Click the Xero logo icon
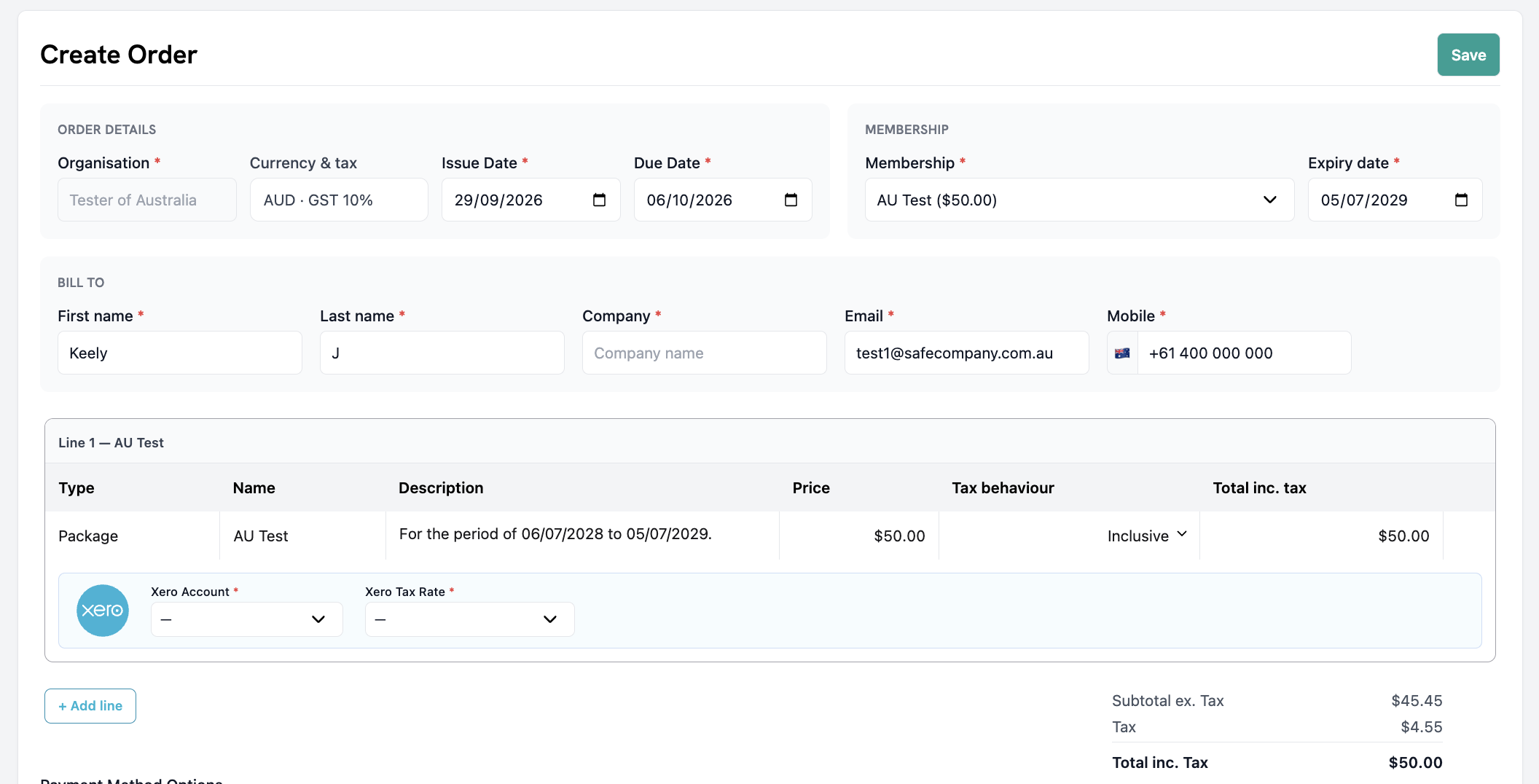The height and width of the screenshot is (784, 1539). [x=103, y=611]
